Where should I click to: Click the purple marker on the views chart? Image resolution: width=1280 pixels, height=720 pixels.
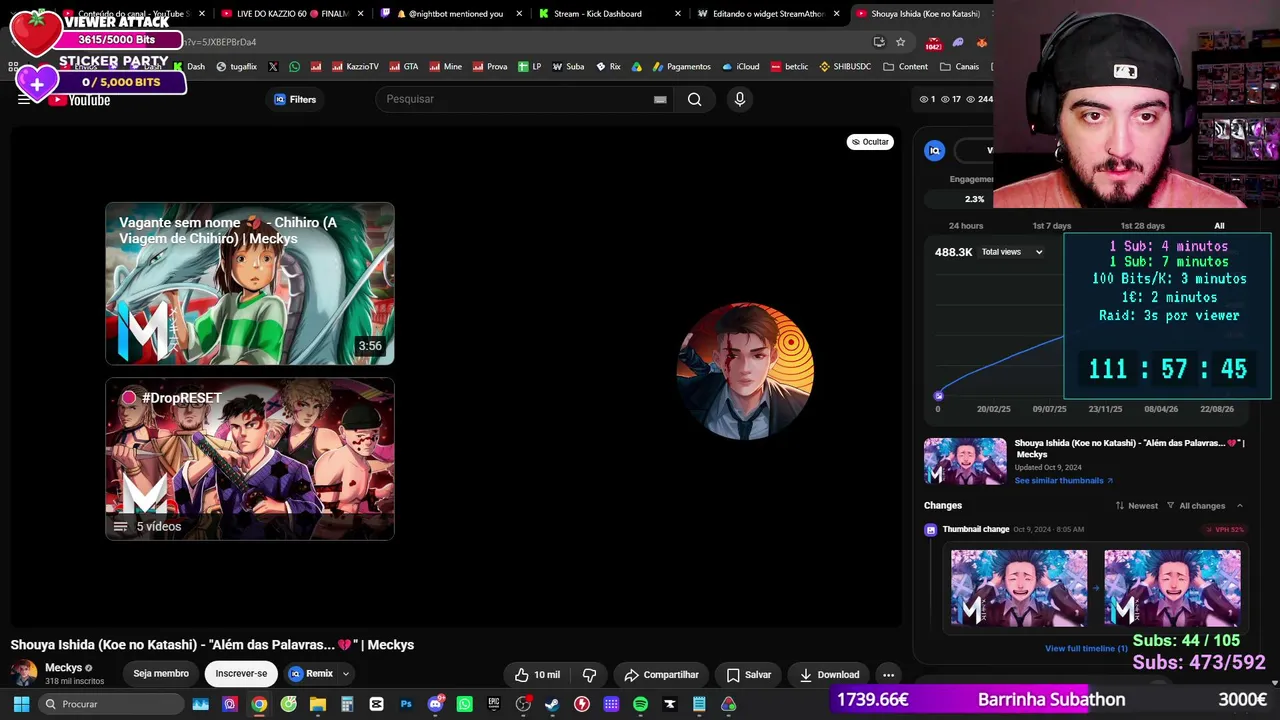[x=938, y=396]
